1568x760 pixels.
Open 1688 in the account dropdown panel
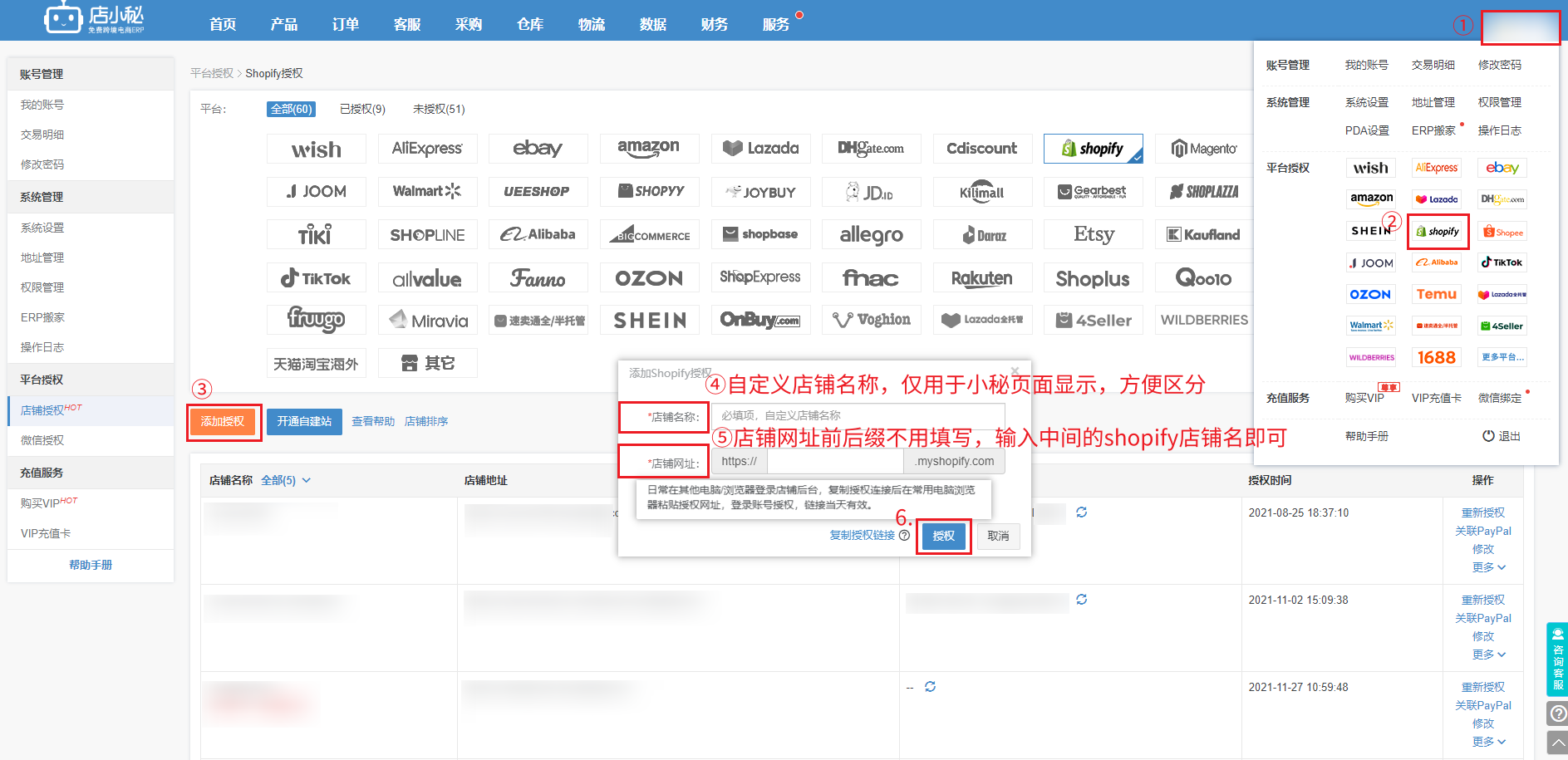(1437, 357)
